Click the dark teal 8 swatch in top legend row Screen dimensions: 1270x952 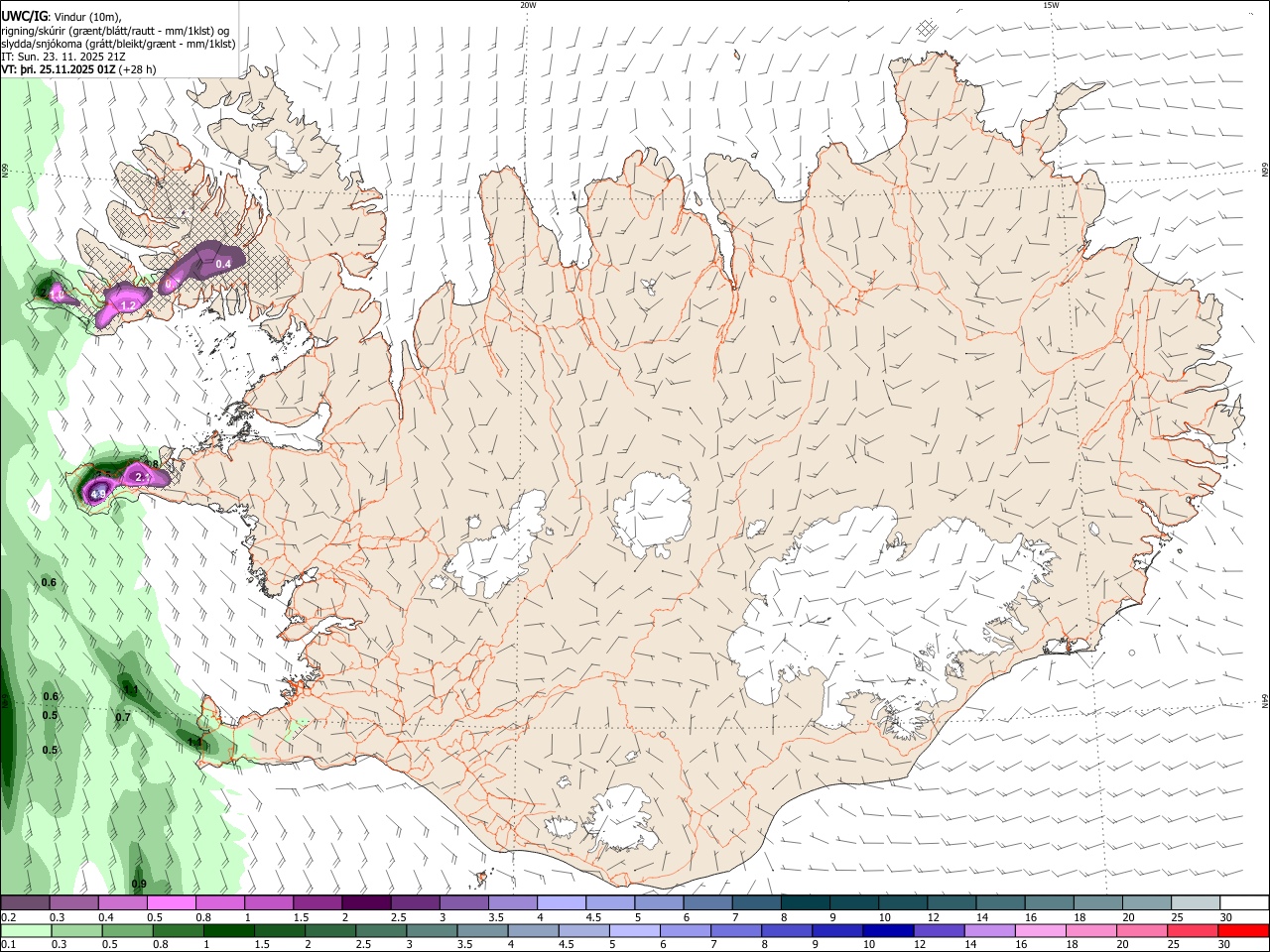[803, 903]
